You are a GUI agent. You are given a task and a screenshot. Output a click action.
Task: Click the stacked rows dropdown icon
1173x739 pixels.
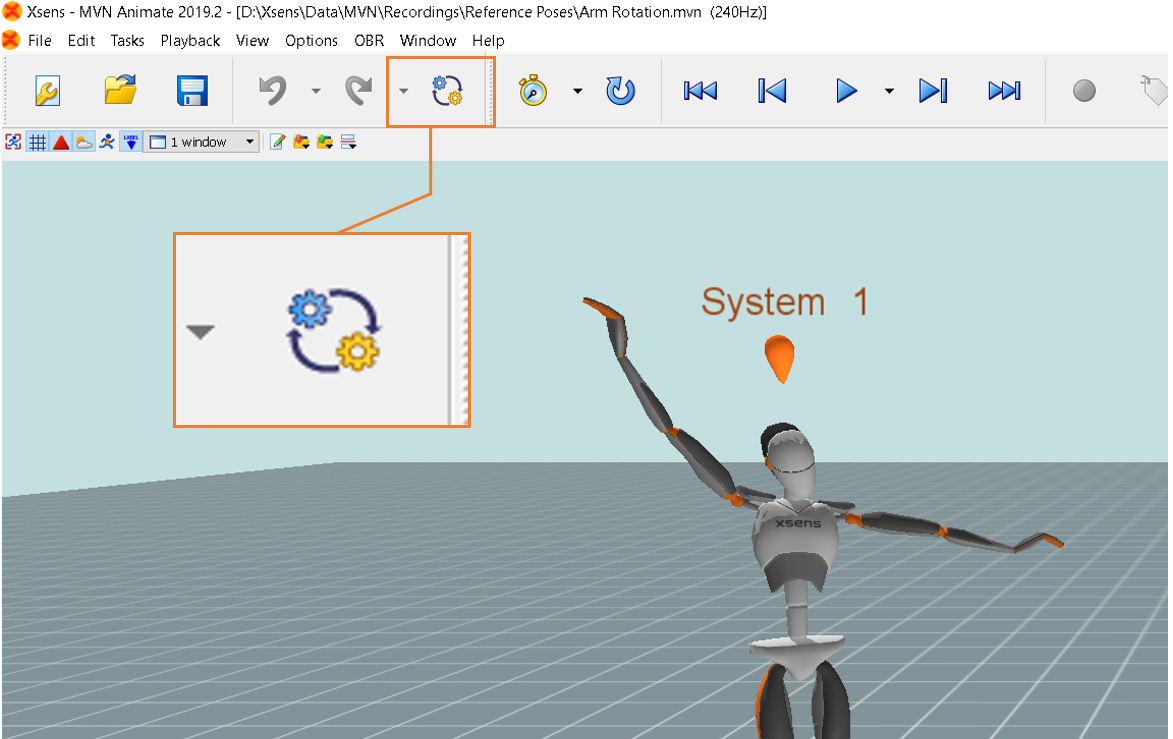click(x=349, y=141)
